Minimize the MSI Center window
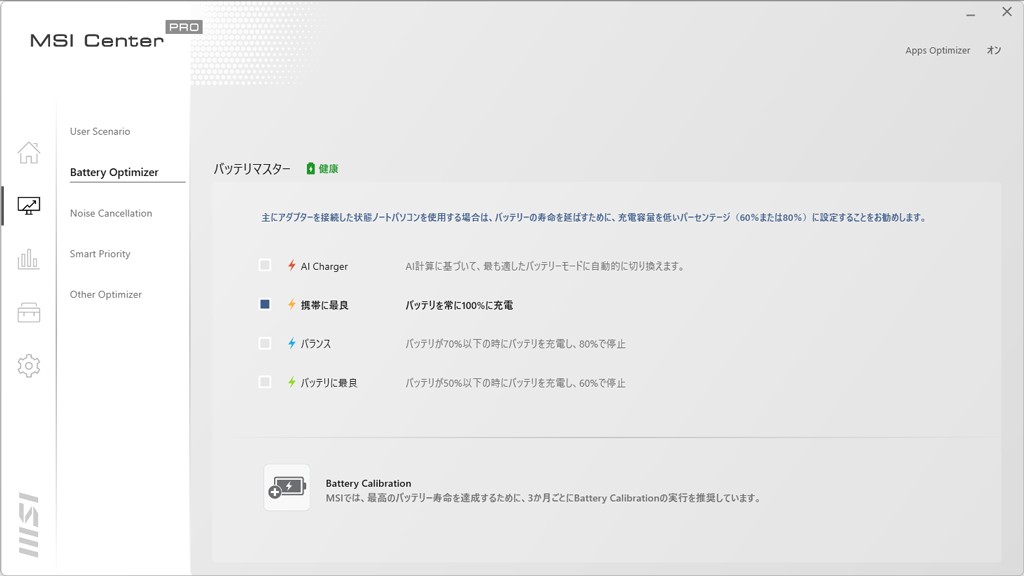 970,13
